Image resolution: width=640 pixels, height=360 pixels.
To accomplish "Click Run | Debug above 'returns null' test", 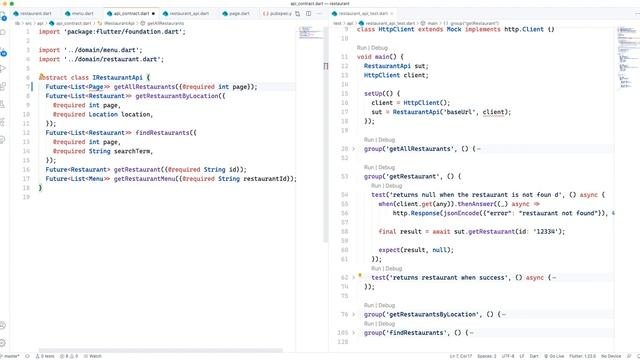I will (x=387, y=186).
